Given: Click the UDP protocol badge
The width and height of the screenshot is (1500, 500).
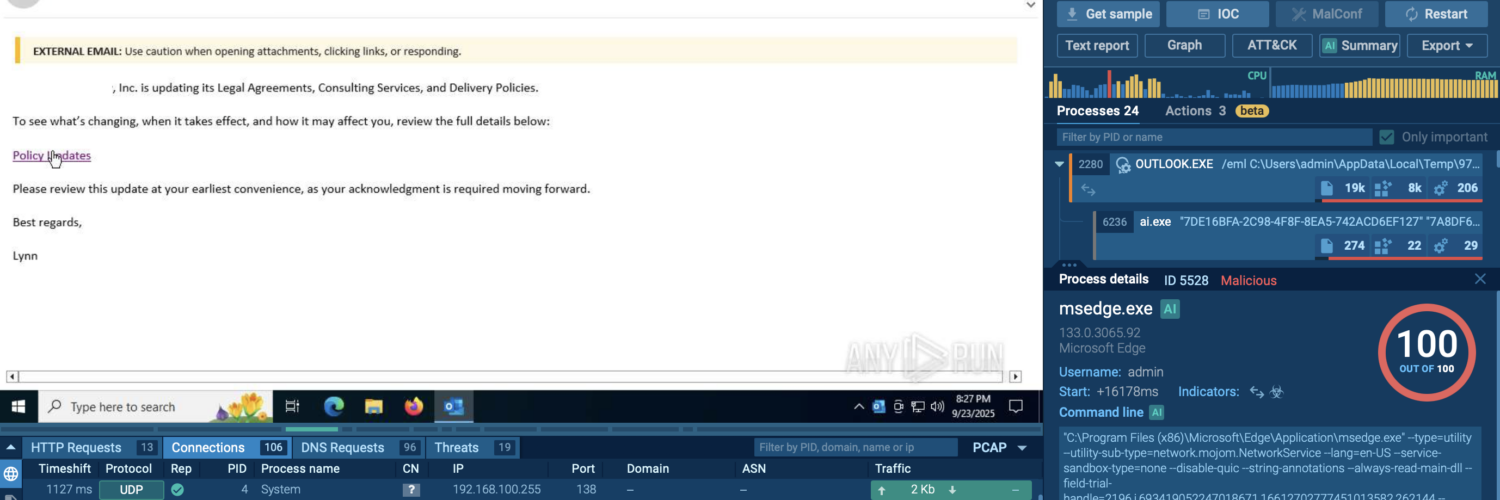Looking at the screenshot, I should [x=131, y=490].
